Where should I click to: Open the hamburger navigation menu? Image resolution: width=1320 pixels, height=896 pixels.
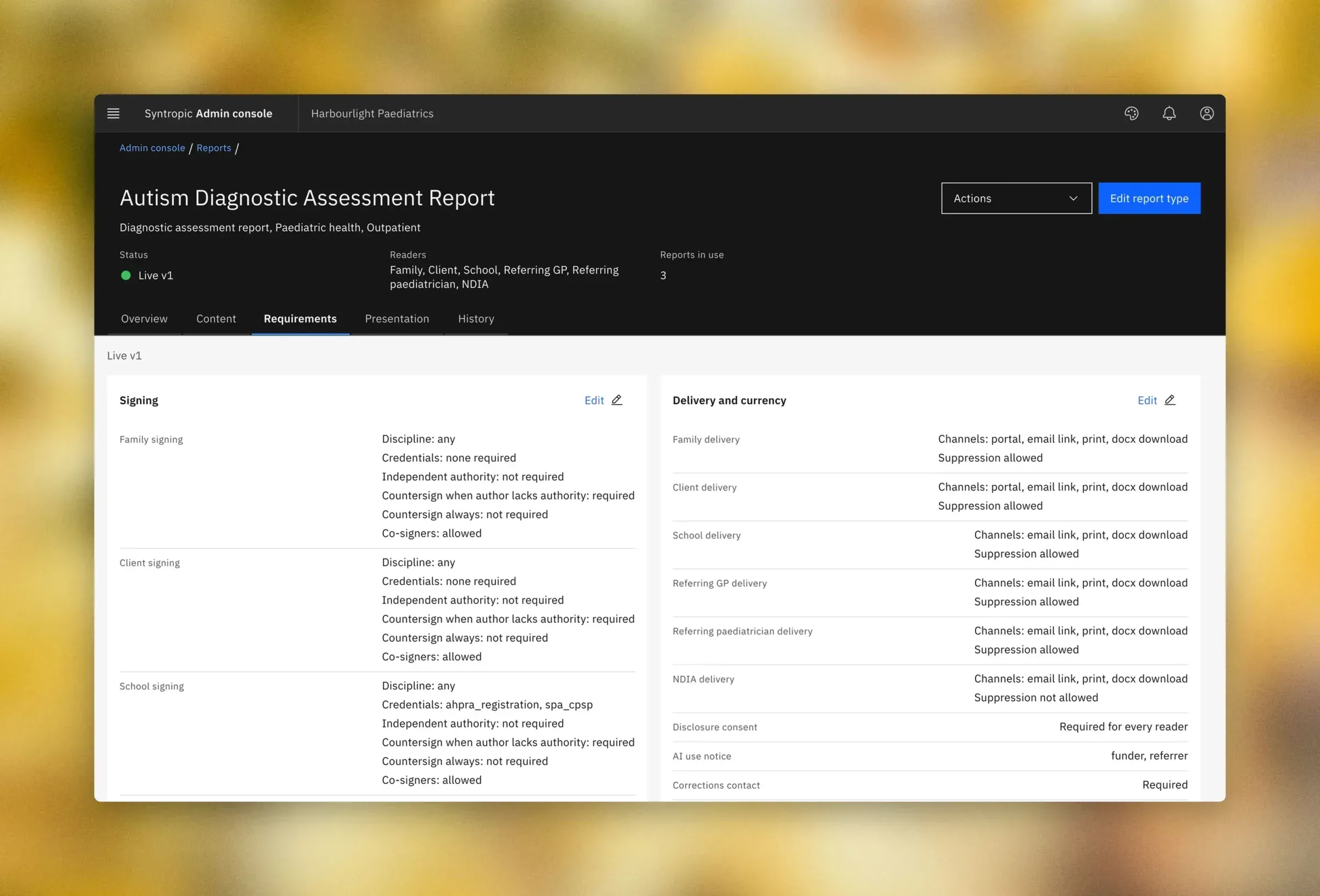point(113,114)
